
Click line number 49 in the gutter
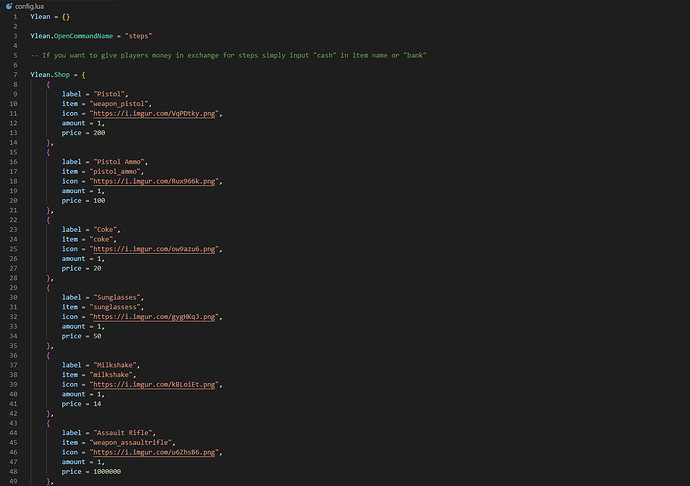[x=9, y=481]
